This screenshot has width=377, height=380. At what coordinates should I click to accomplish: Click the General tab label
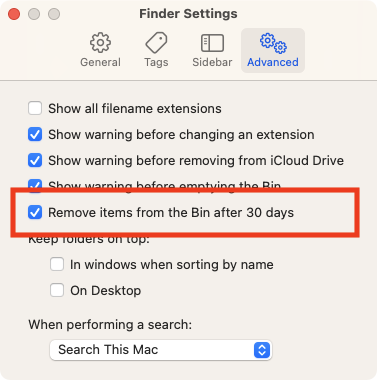(100, 62)
